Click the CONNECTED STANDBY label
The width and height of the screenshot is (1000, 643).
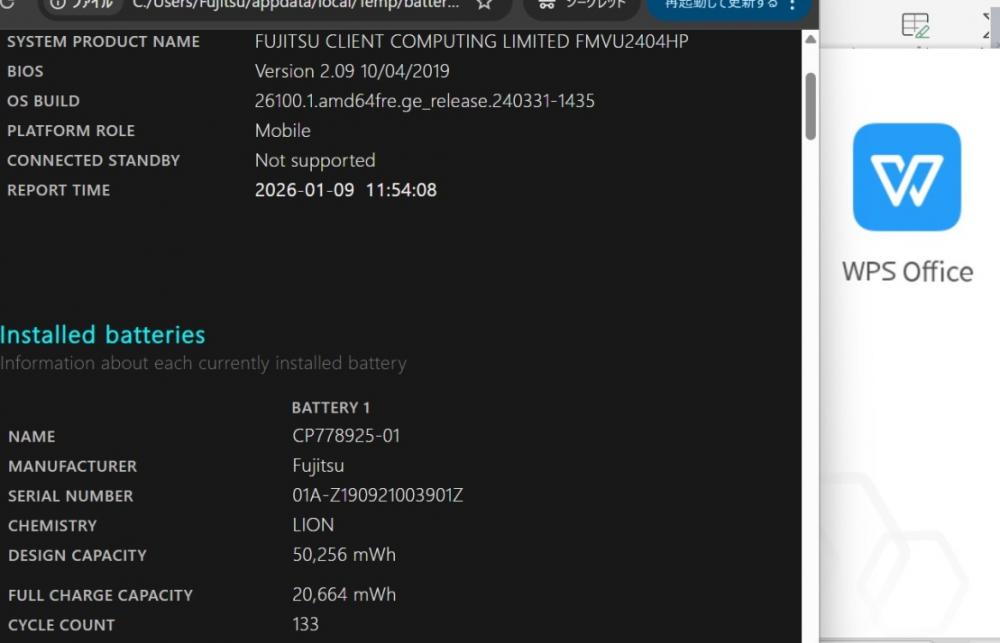[x=93, y=161]
